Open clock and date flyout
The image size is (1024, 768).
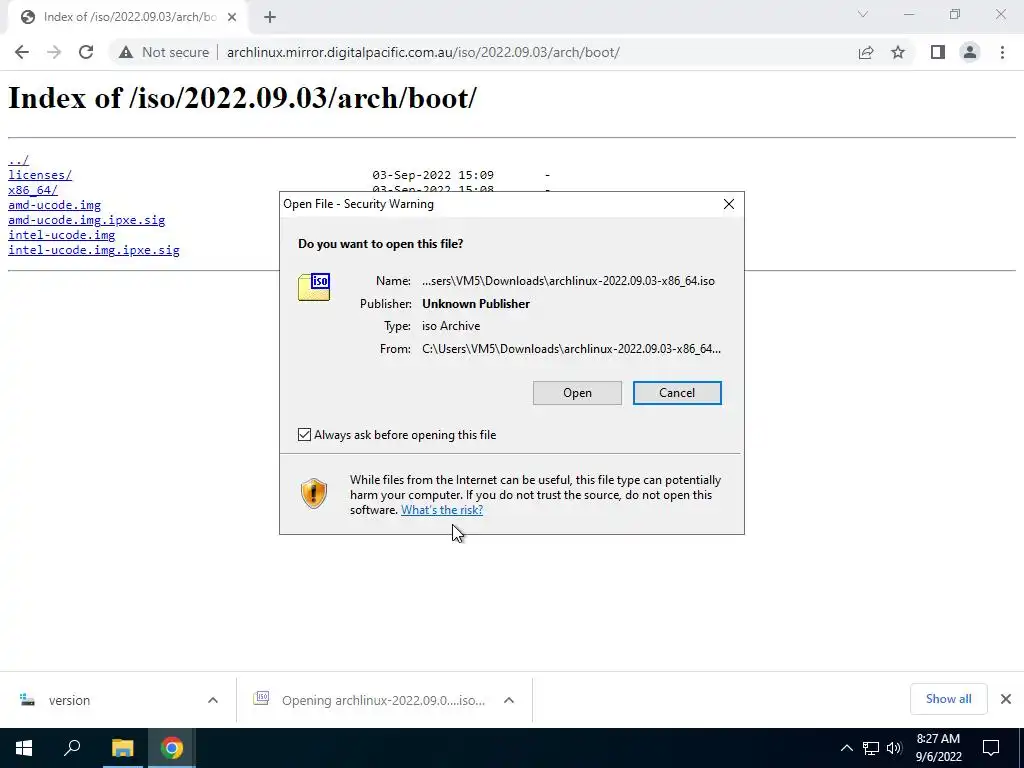point(938,748)
